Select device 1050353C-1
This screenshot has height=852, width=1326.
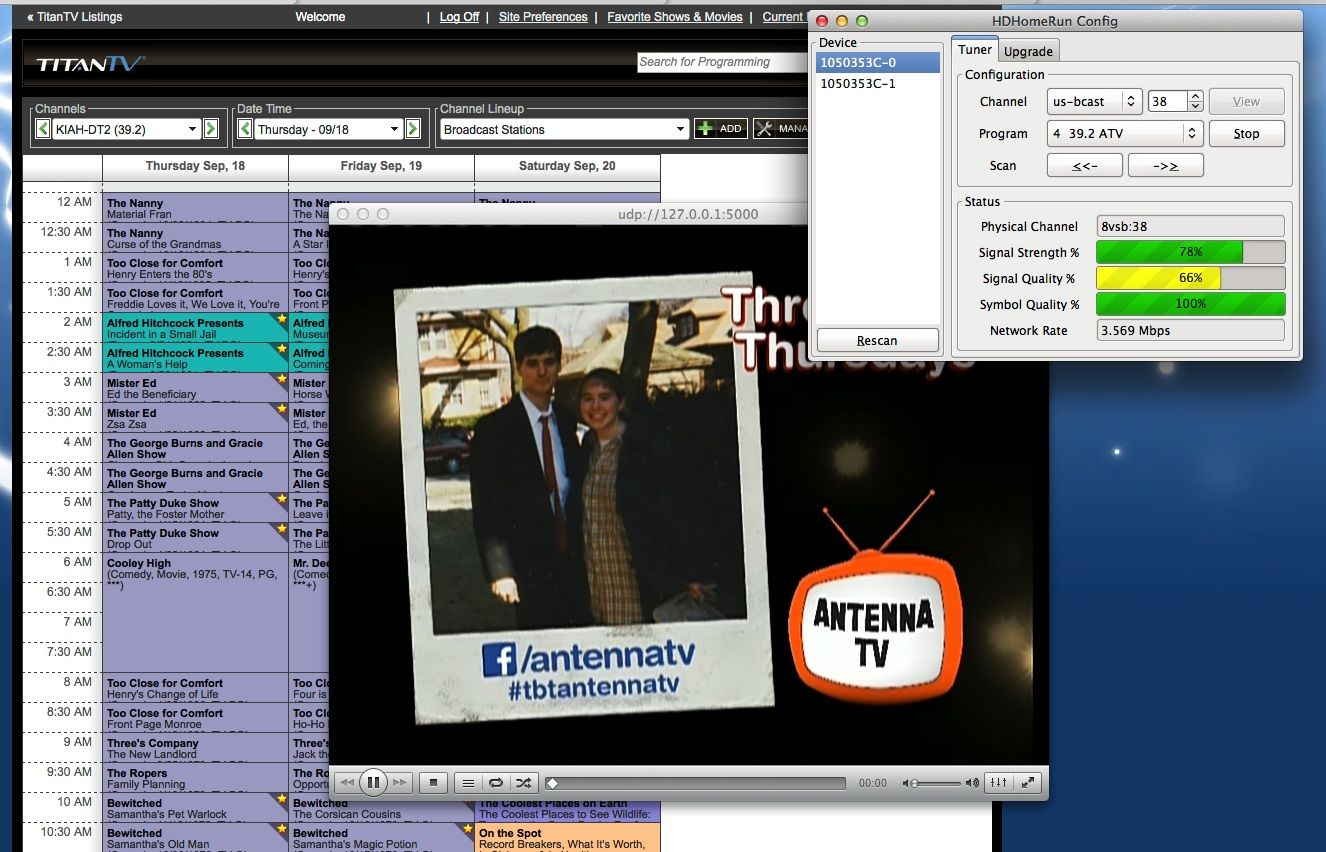(x=877, y=84)
